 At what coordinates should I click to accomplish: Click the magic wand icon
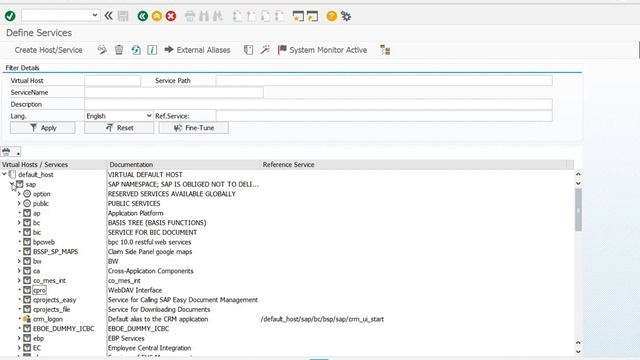click(x=265, y=50)
